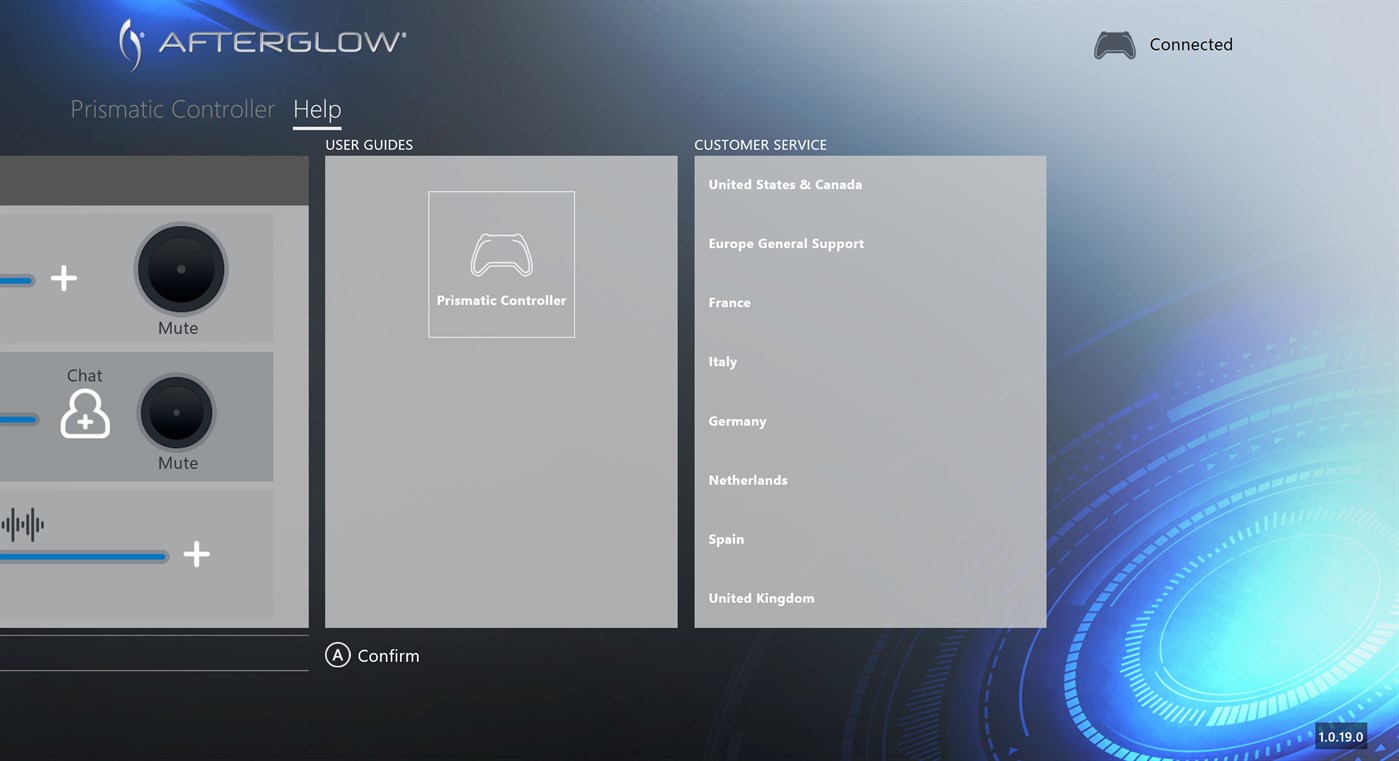Screen dimensions: 1399x761
Task: Select France under Customer Service
Action: (x=729, y=302)
